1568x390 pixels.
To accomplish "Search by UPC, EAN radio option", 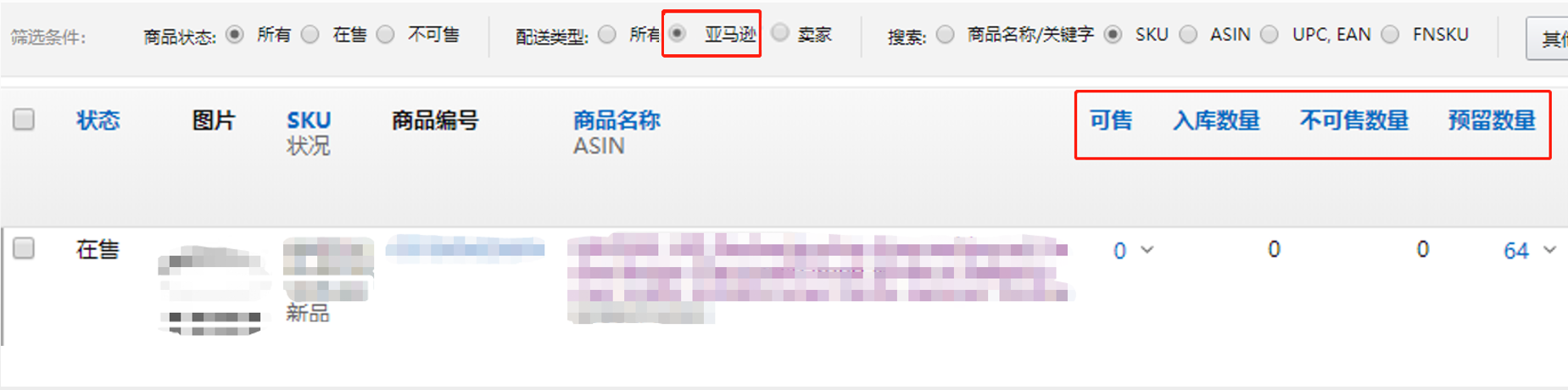I will point(1269,34).
